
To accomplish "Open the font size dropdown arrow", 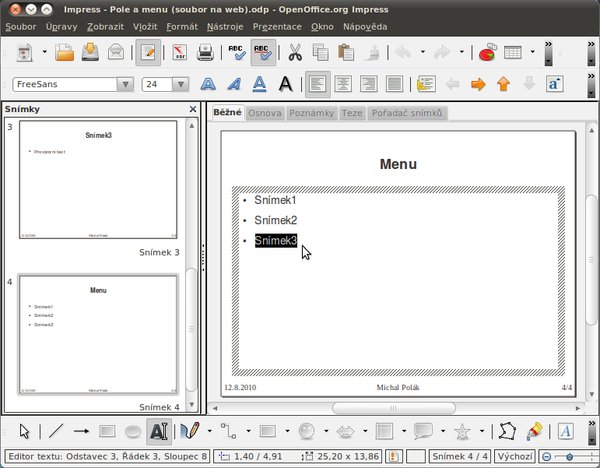I will [x=181, y=84].
